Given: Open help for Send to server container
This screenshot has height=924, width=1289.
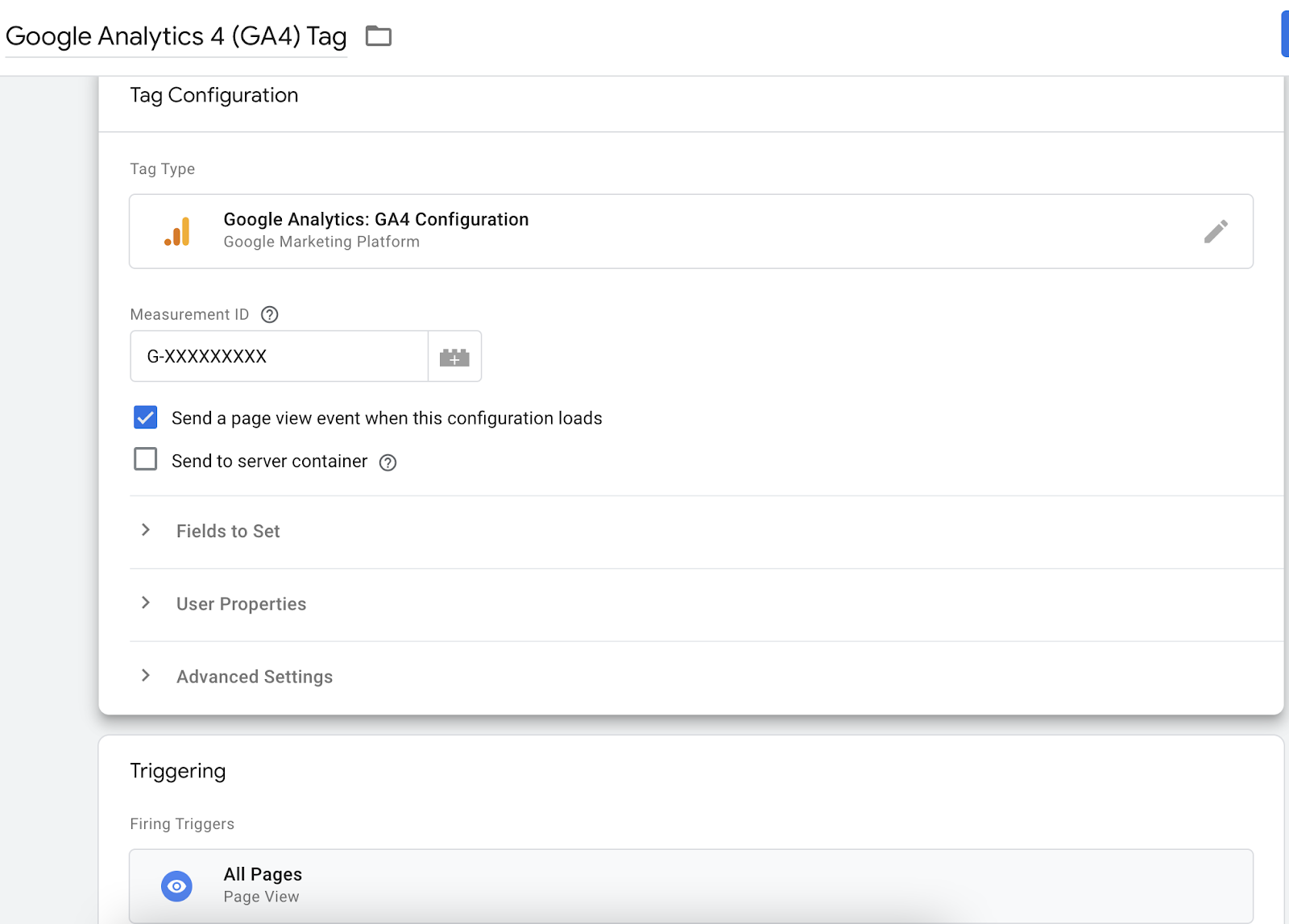Looking at the screenshot, I should tap(388, 462).
